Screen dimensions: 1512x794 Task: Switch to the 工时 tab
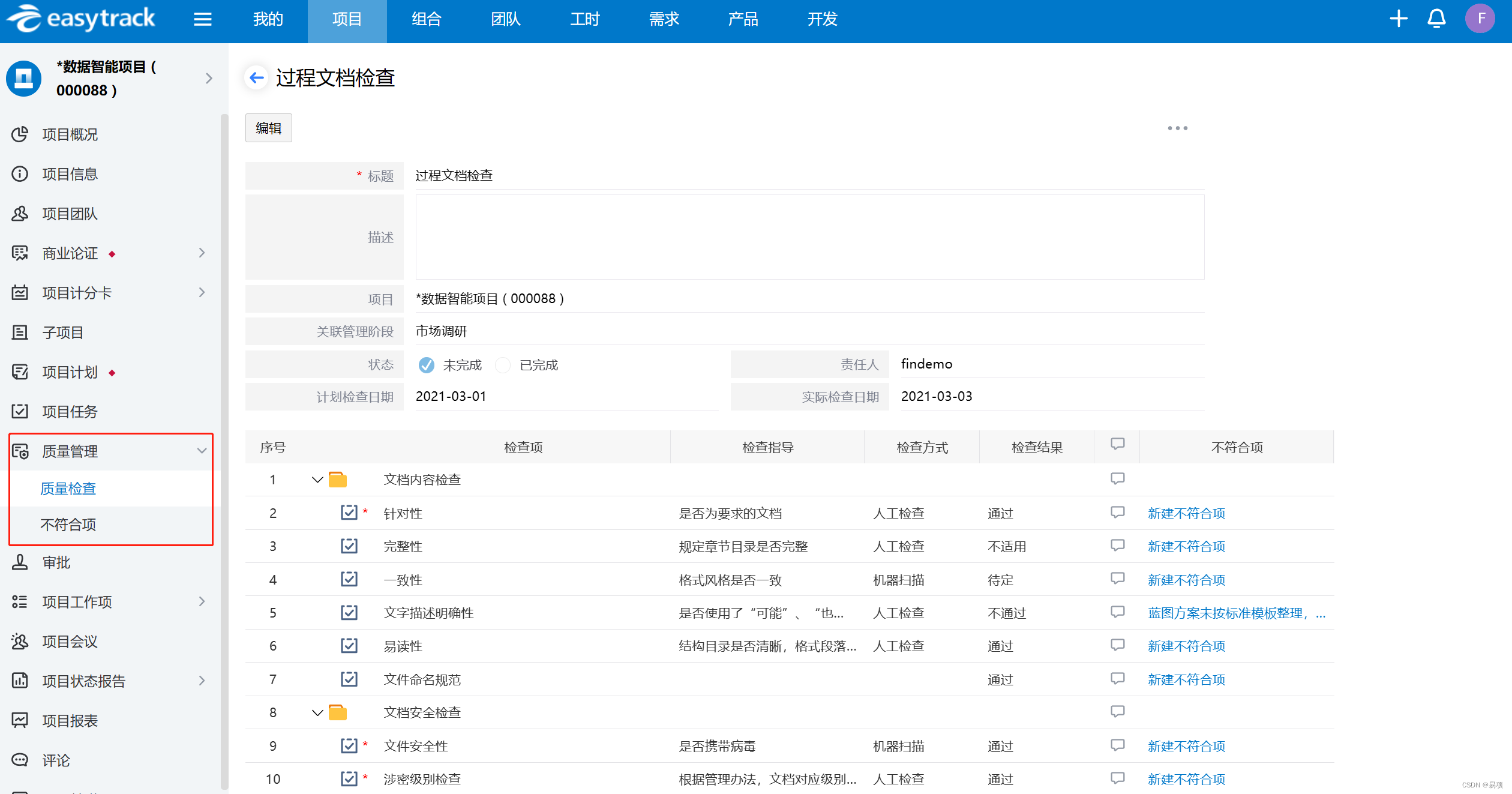pos(584,19)
